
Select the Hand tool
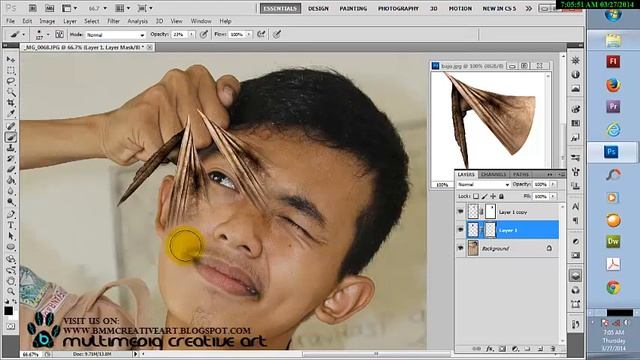tap(11, 281)
